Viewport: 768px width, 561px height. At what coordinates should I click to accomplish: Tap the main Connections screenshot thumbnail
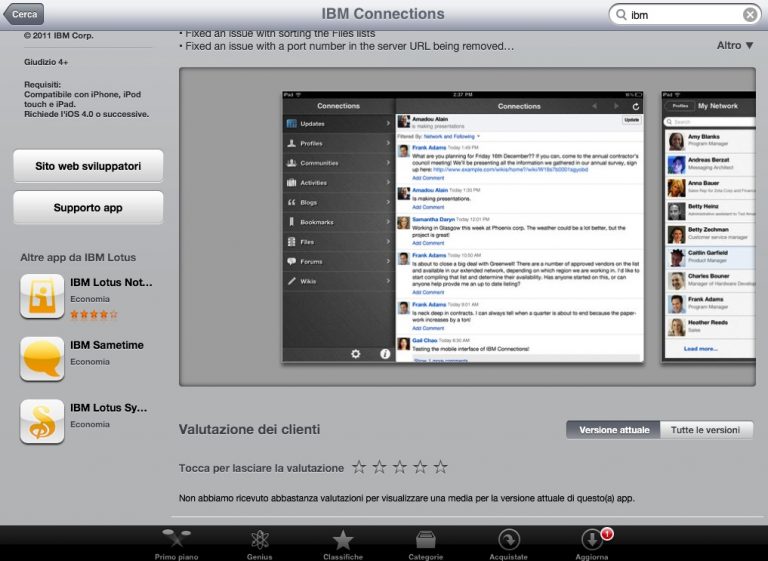[x=463, y=227]
